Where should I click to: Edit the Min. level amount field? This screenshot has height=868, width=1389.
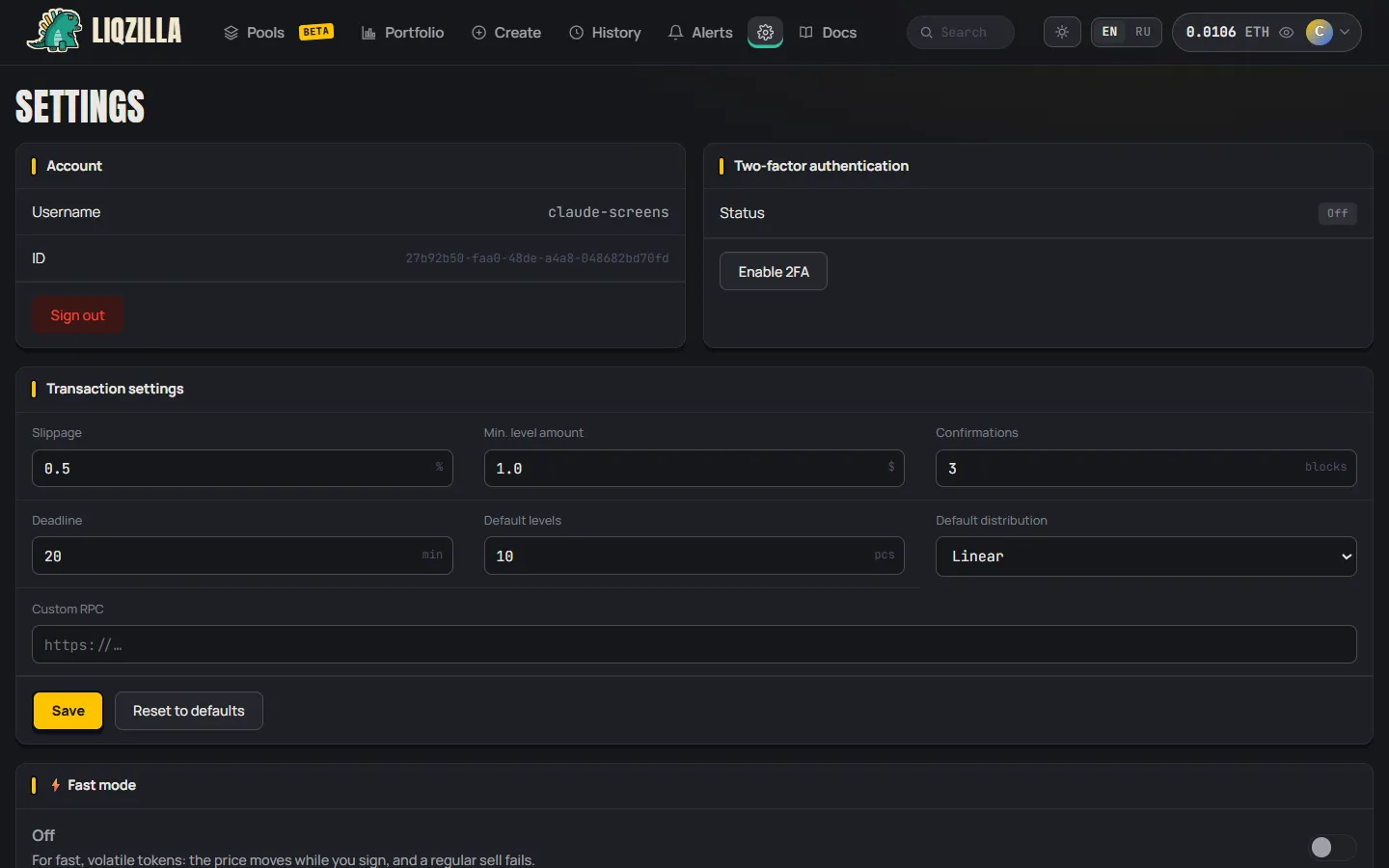[694, 468]
